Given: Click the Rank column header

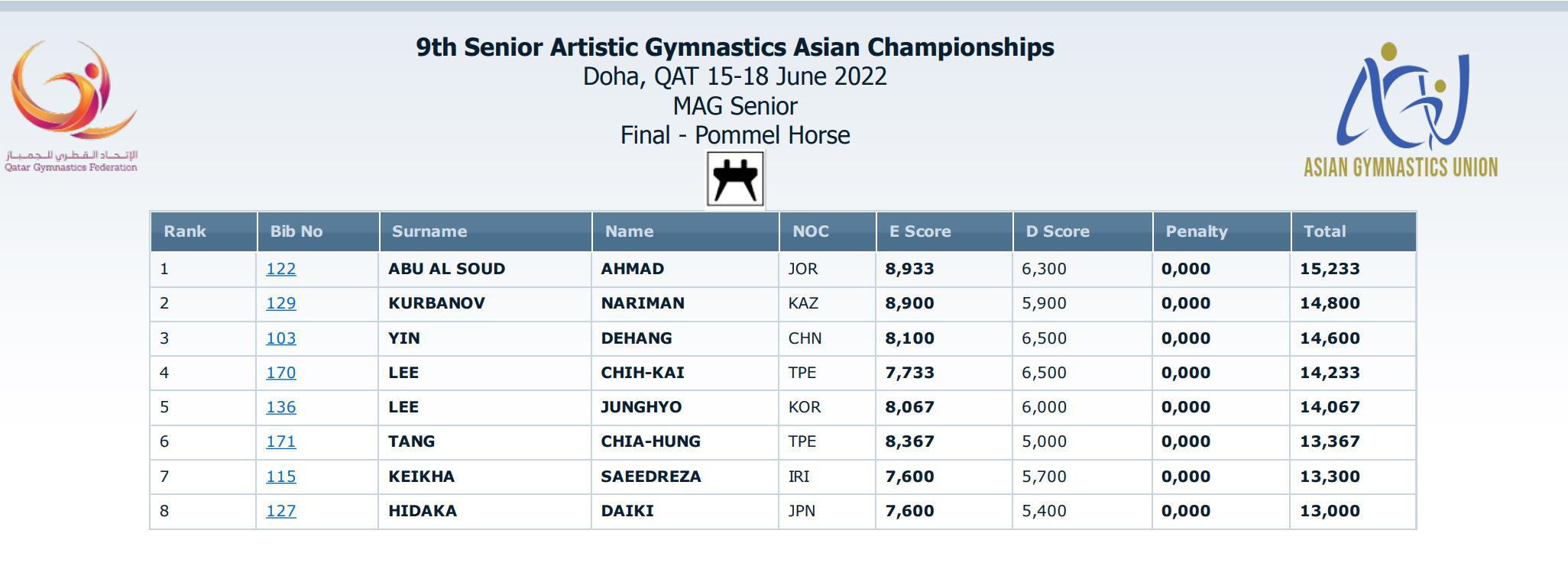Looking at the screenshot, I should pyautogui.click(x=185, y=231).
